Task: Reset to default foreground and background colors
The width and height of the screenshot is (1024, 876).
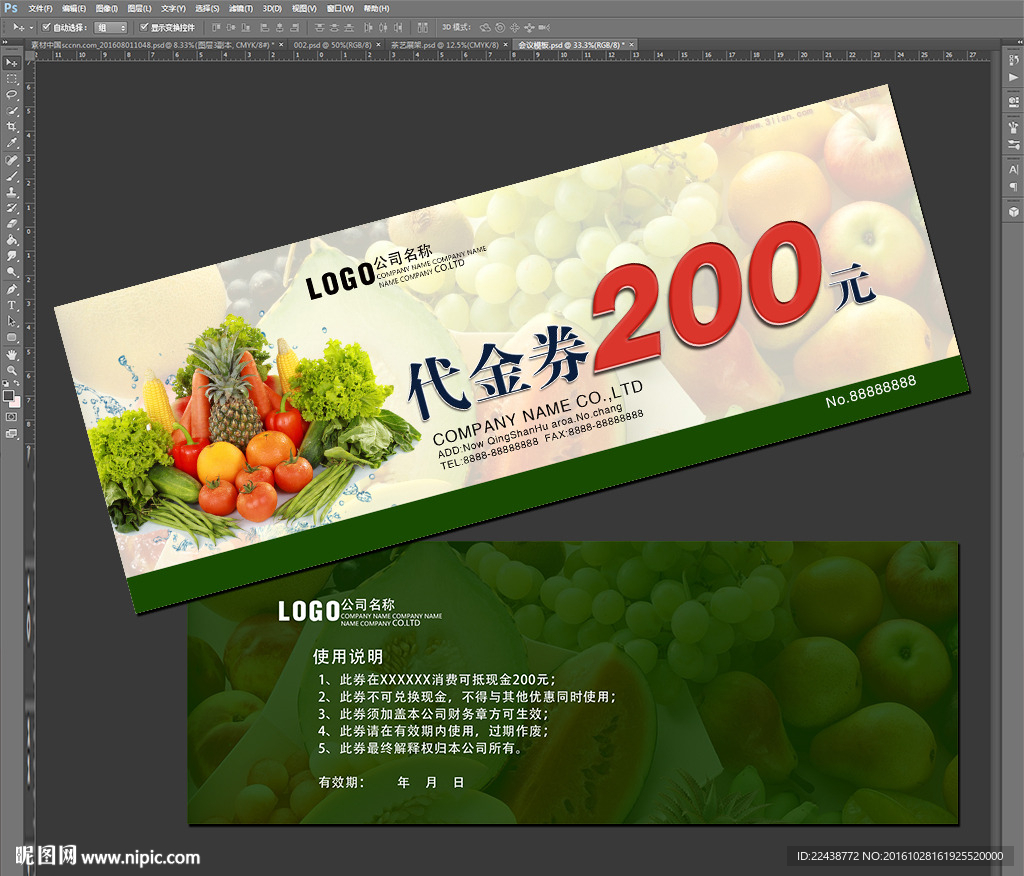Action: [7, 383]
